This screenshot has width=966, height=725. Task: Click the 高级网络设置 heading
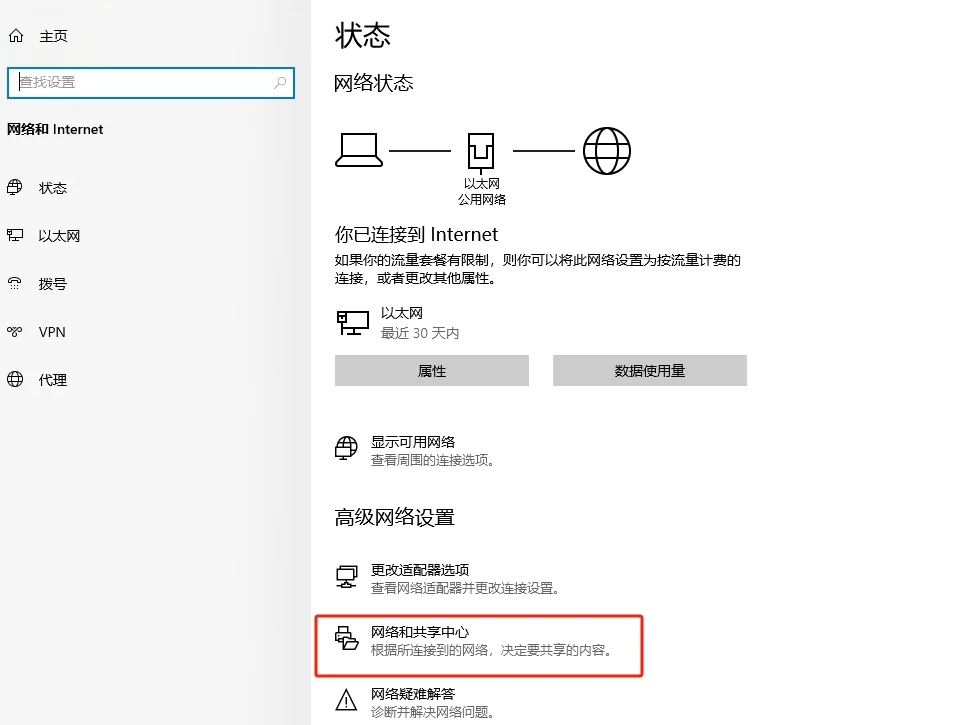point(395,517)
